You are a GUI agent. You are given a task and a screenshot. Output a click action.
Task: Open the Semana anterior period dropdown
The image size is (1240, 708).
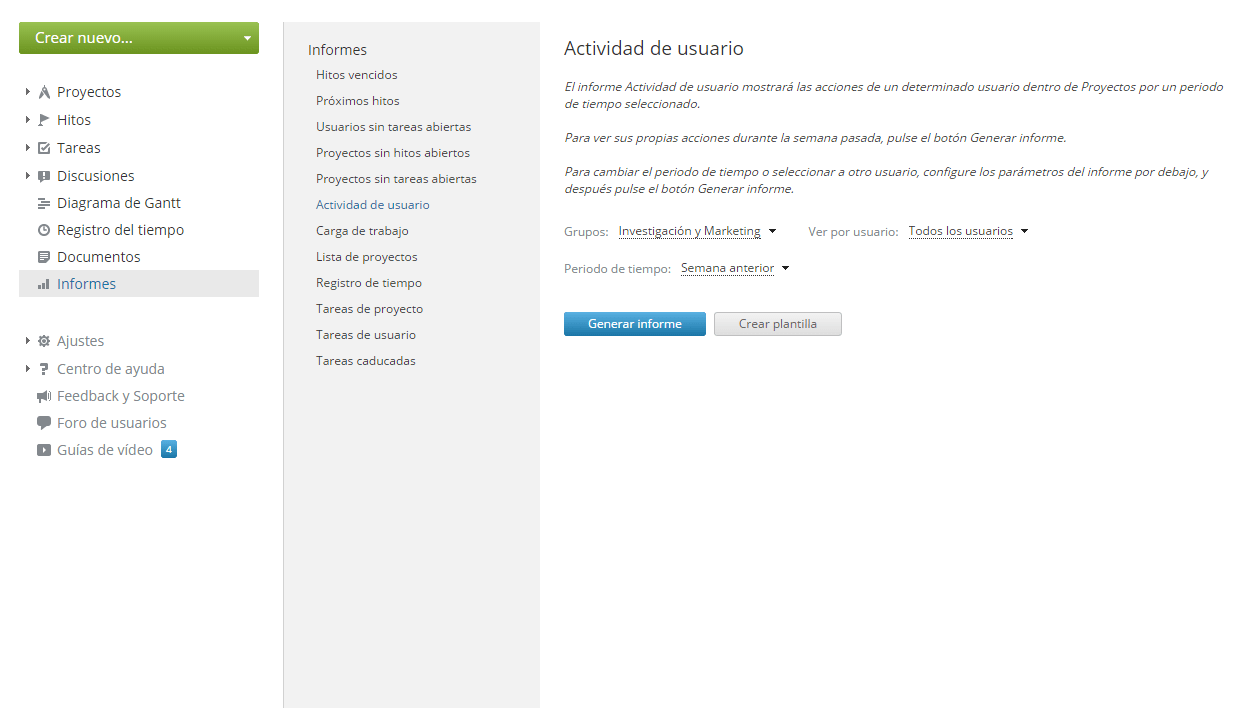735,268
